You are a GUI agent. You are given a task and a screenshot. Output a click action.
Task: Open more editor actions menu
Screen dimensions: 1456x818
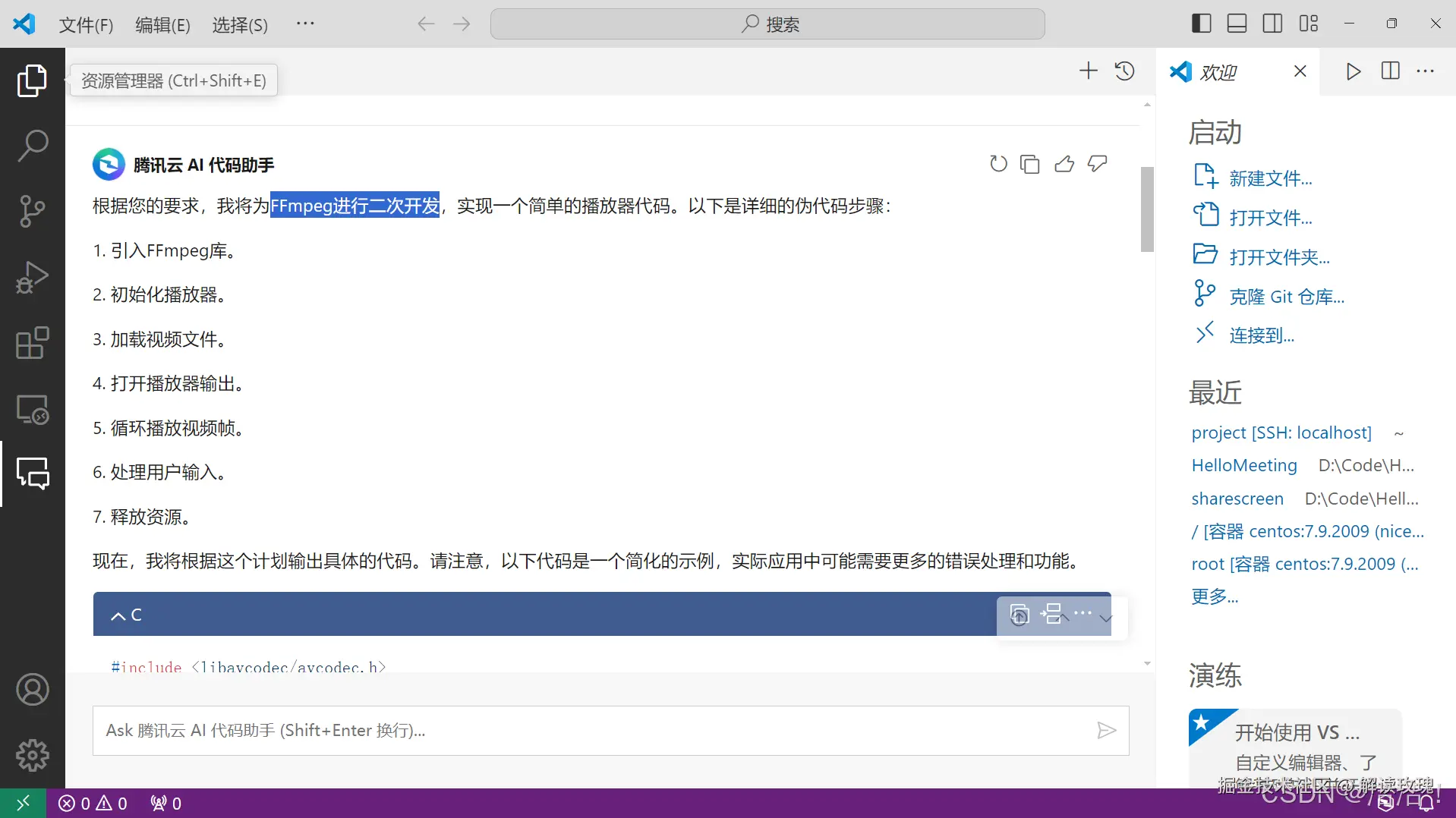1426,71
